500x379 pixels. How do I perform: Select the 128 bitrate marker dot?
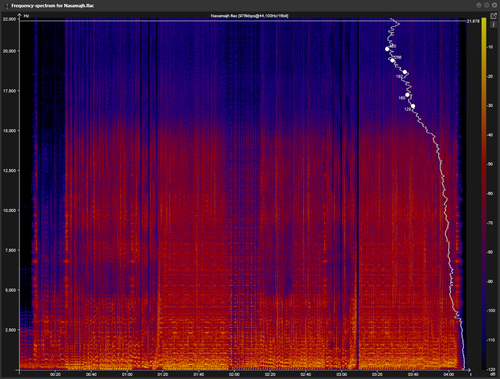coord(413,106)
